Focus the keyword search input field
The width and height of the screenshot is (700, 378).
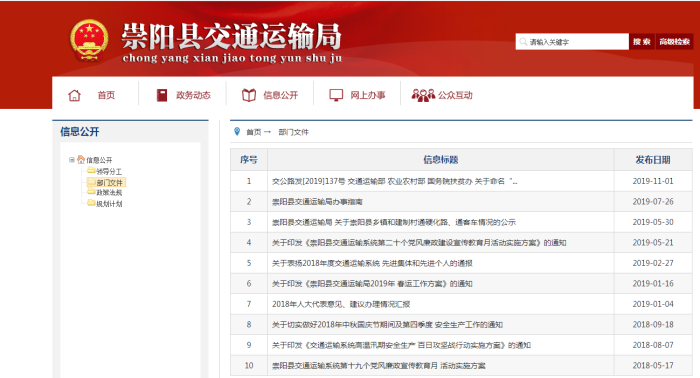coord(572,42)
